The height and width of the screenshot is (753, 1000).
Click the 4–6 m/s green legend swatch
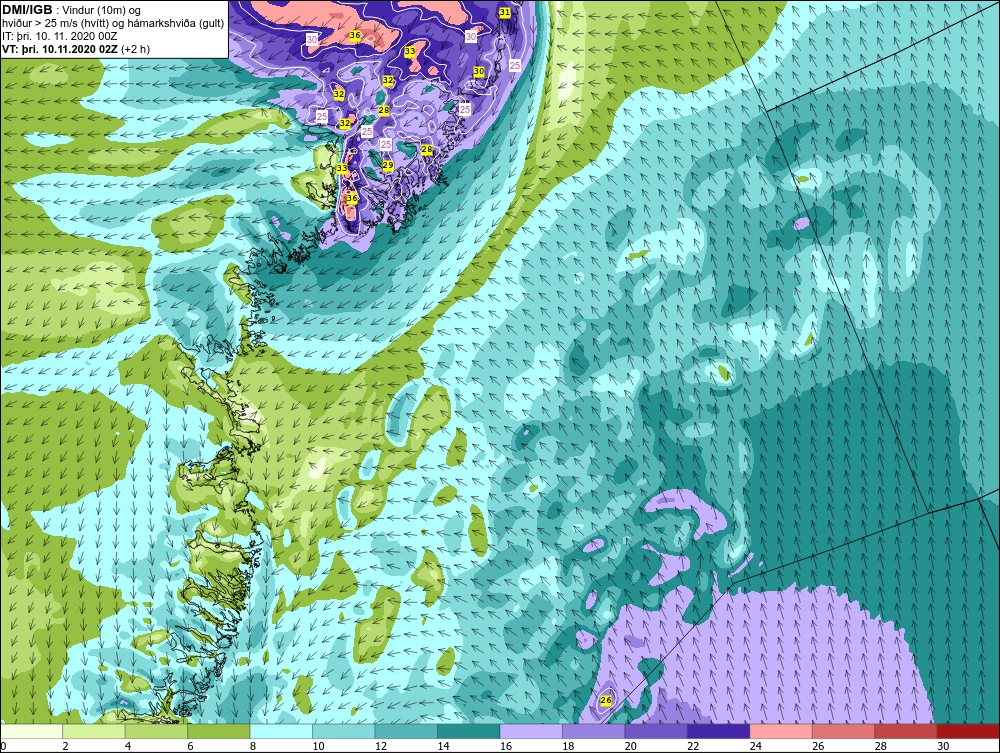[x=156, y=731]
